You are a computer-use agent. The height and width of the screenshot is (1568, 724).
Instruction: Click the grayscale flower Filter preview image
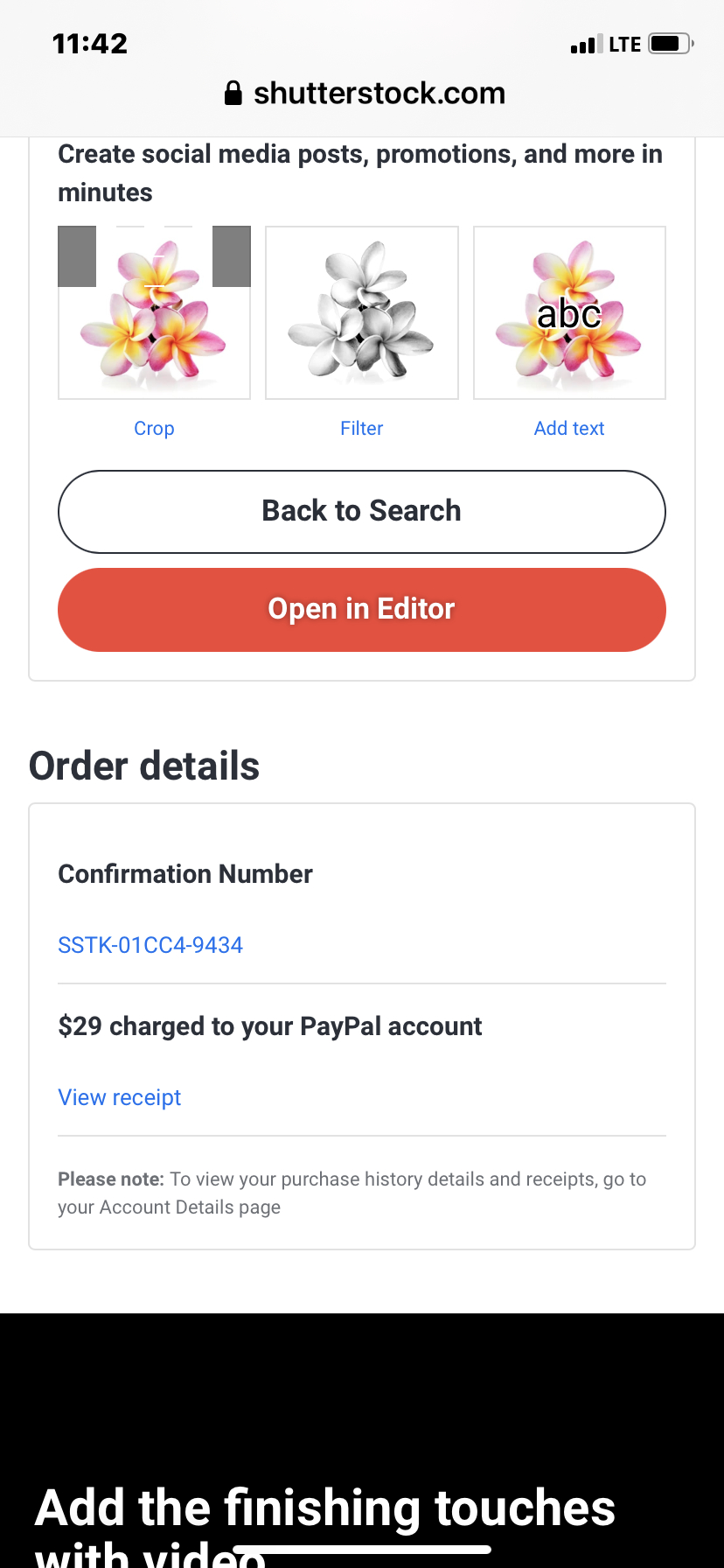361,312
